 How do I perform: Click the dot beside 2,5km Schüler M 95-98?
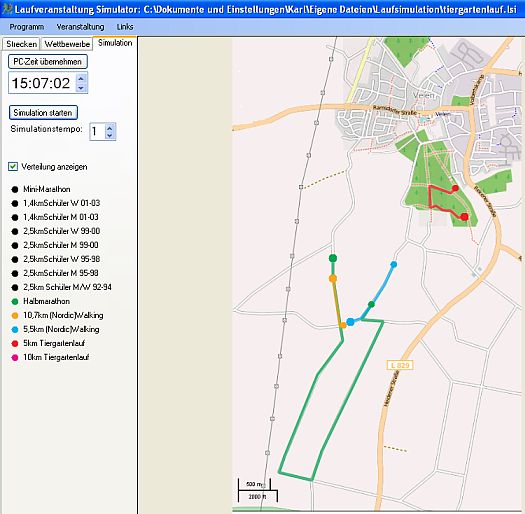click(x=15, y=273)
